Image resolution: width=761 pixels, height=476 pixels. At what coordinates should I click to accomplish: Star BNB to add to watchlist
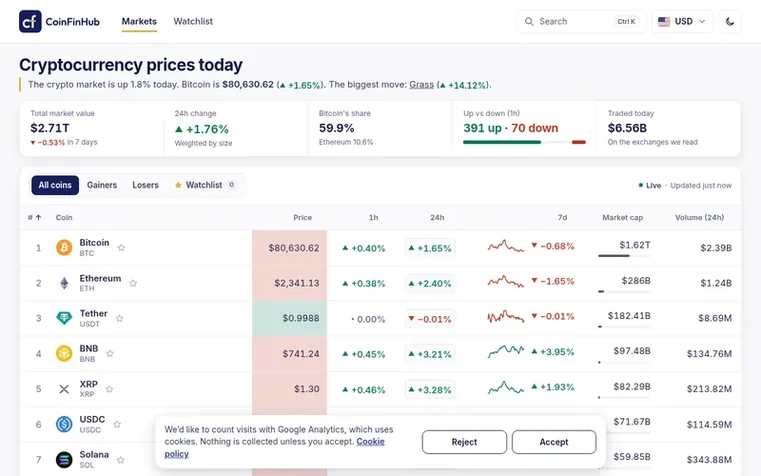(110, 353)
